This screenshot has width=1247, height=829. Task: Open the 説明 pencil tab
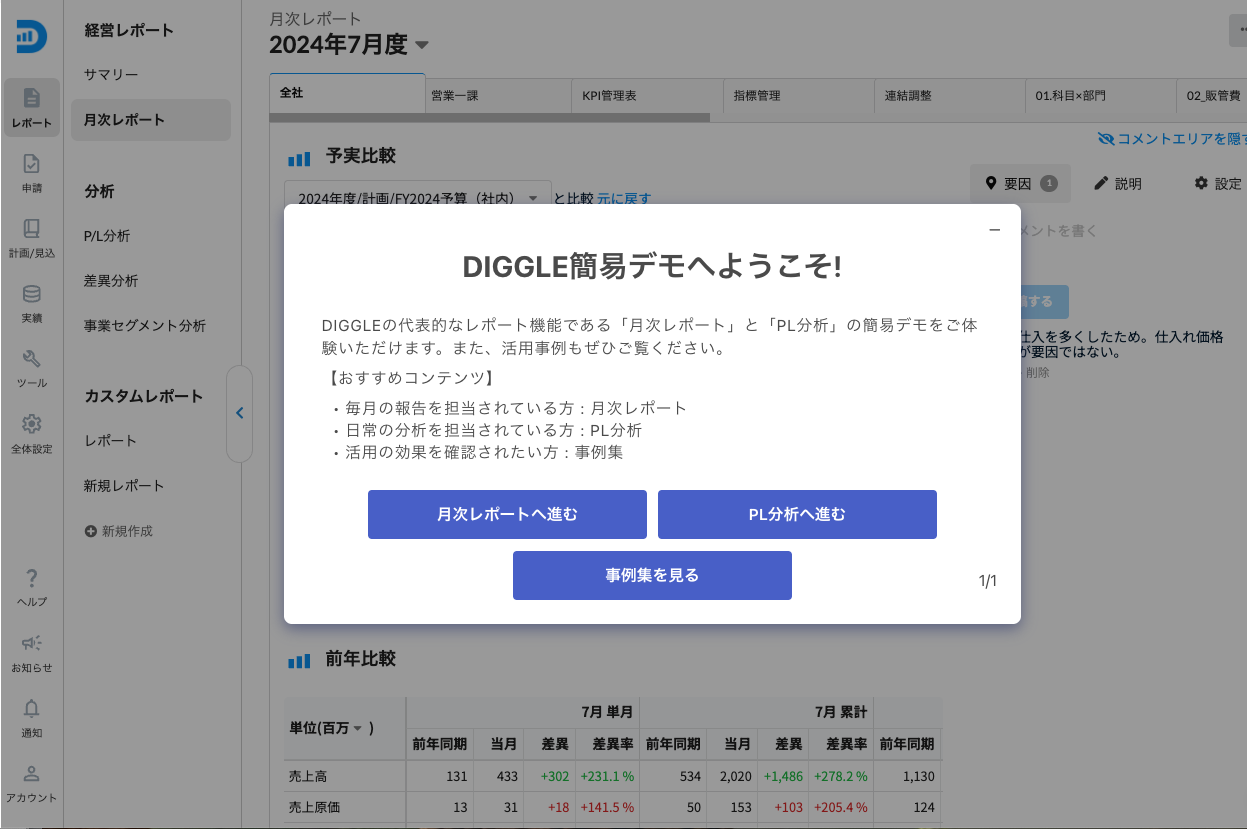click(x=1118, y=184)
